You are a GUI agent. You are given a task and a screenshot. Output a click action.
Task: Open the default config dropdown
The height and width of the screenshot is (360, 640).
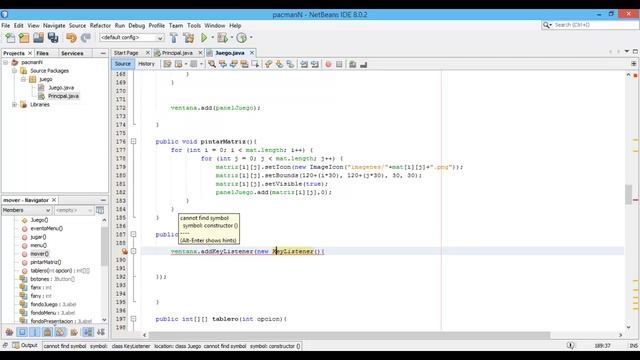(x=131, y=38)
